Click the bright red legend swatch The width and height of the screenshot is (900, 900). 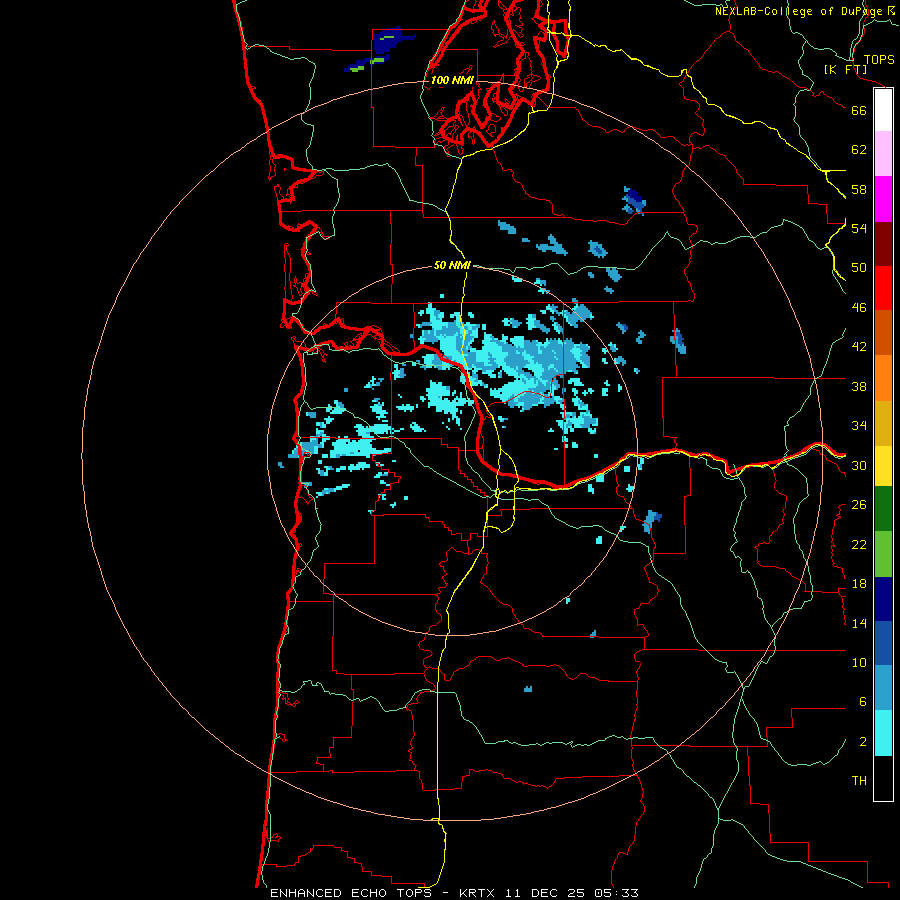coord(883,288)
